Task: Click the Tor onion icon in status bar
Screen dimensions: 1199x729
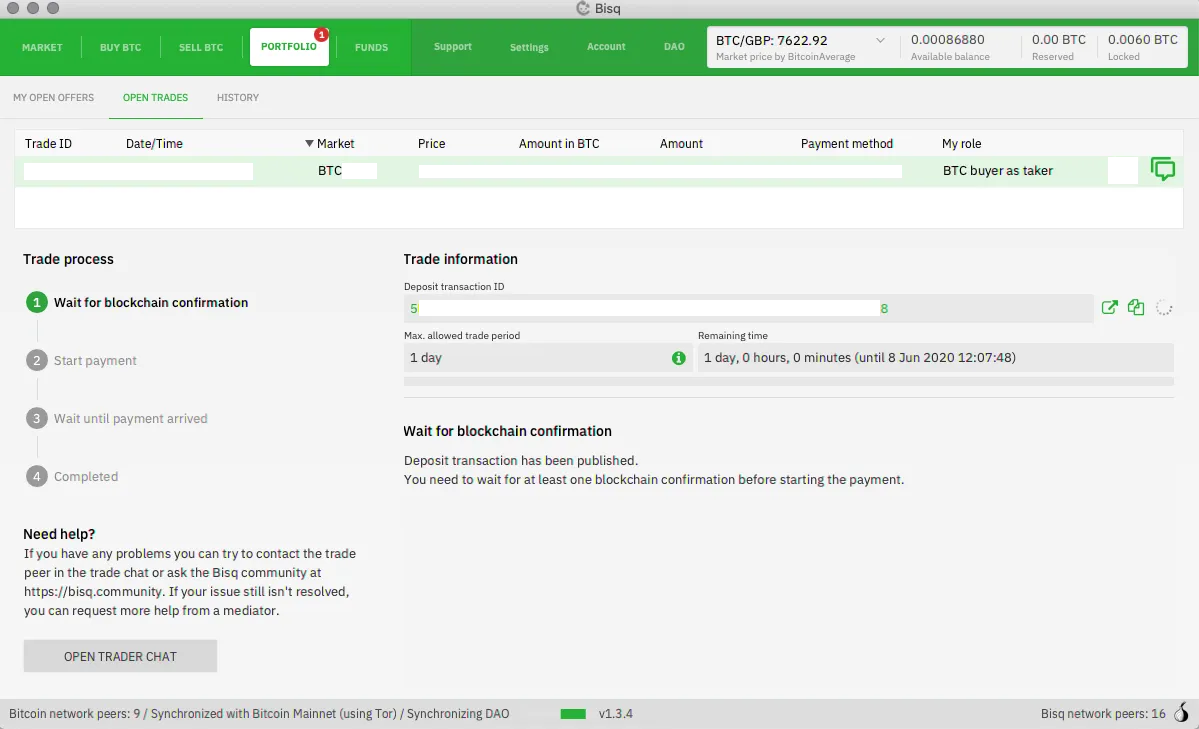Action: pyautogui.click(x=1182, y=713)
